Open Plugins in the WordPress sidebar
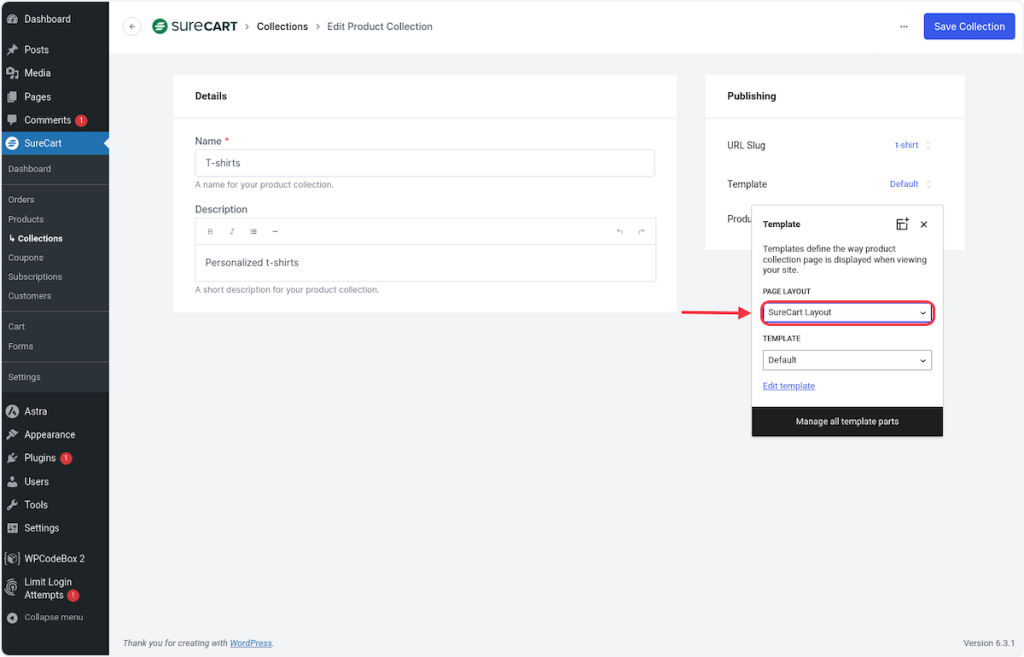The image size is (1024, 657). click(40, 458)
